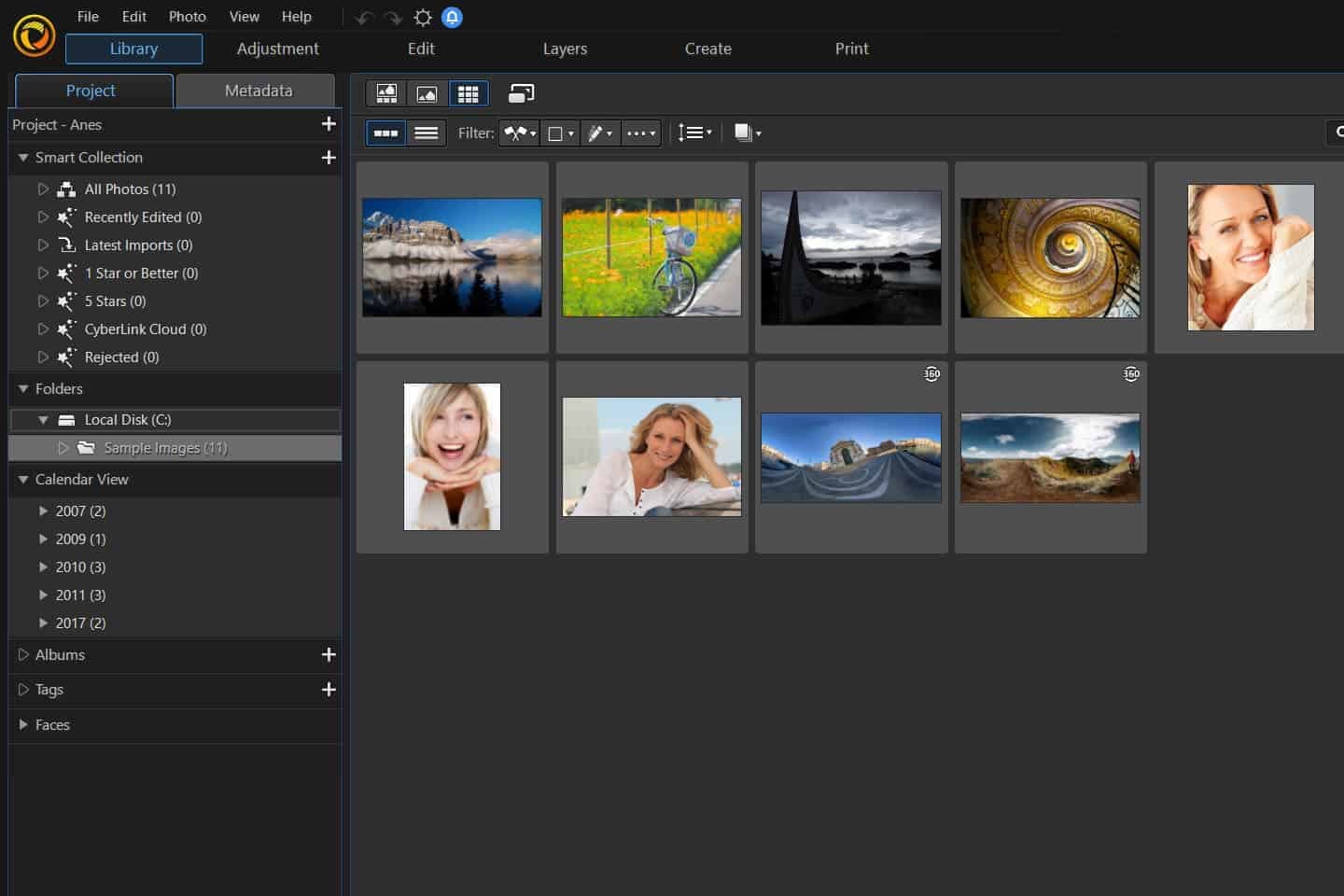
Task: Go to the Create module
Action: coord(708,49)
